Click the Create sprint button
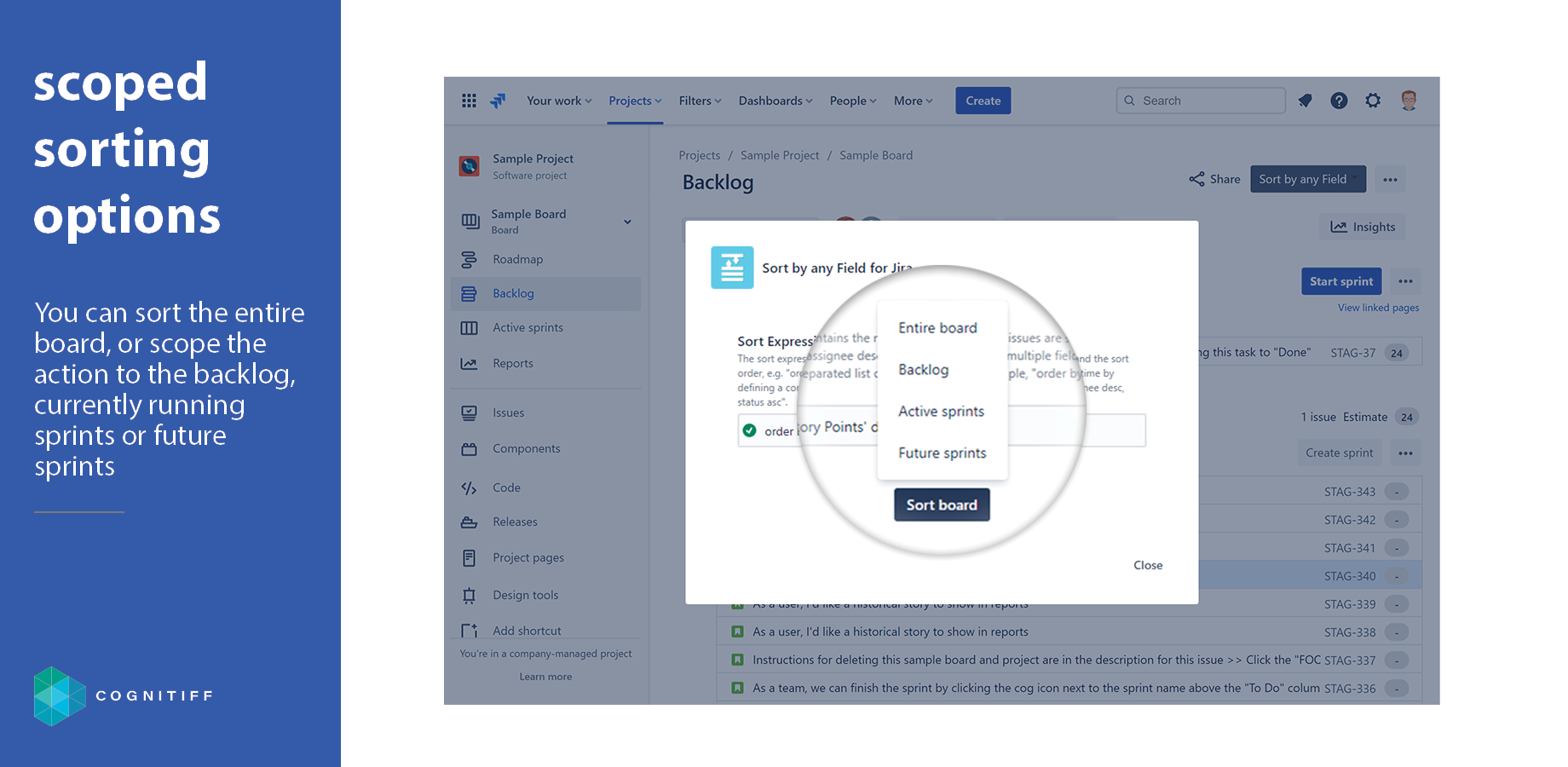Viewport: 1568px width, 767px height. tap(1340, 453)
